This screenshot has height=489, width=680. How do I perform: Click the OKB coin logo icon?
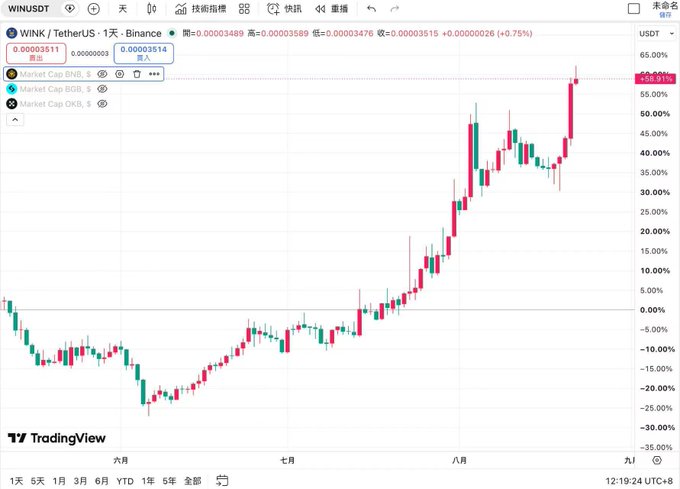12,104
